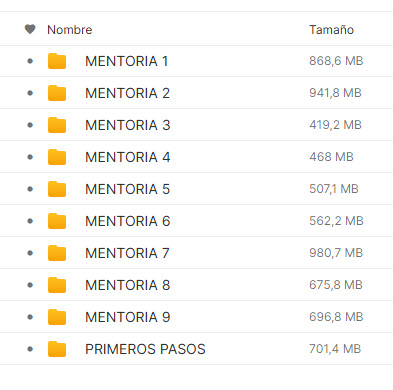This screenshot has height=390, width=393.
Task: Select the MENTORIA 6 folder name
Action: tap(128, 221)
